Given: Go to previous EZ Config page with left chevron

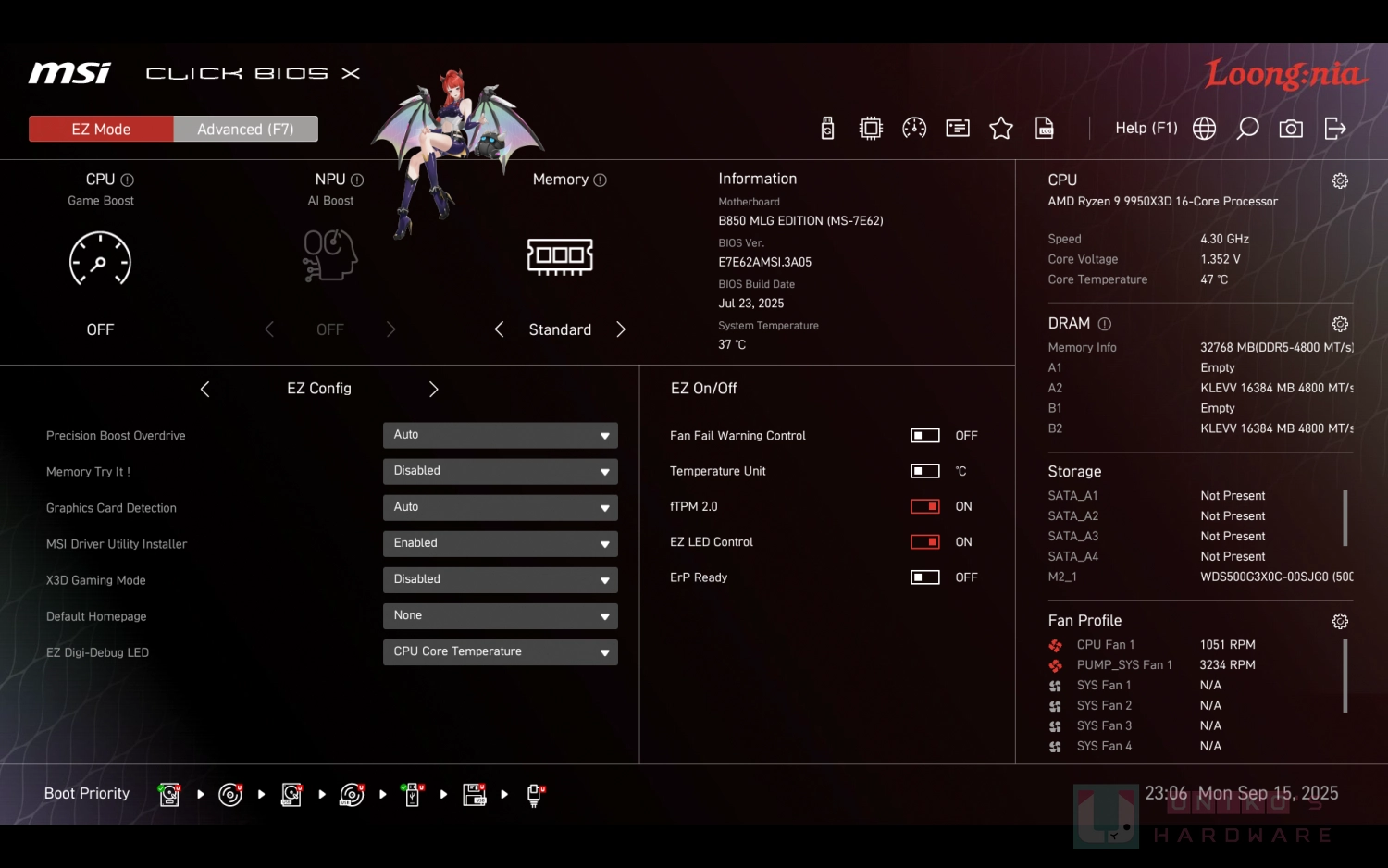Looking at the screenshot, I should [x=204, y=390].
